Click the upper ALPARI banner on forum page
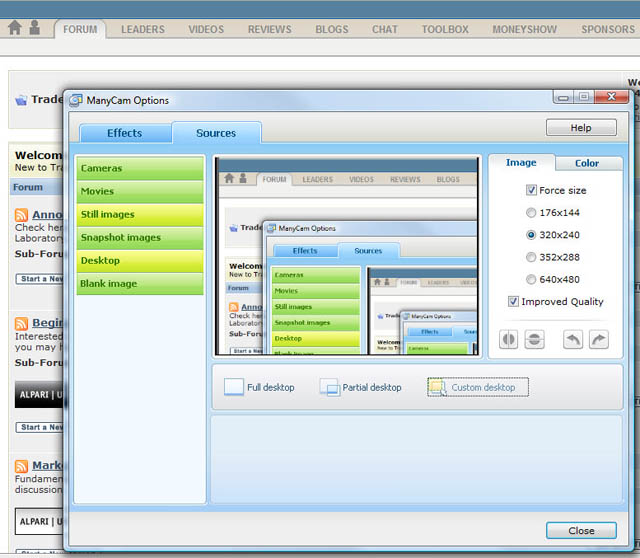640x558 pixels. [39, 395]
